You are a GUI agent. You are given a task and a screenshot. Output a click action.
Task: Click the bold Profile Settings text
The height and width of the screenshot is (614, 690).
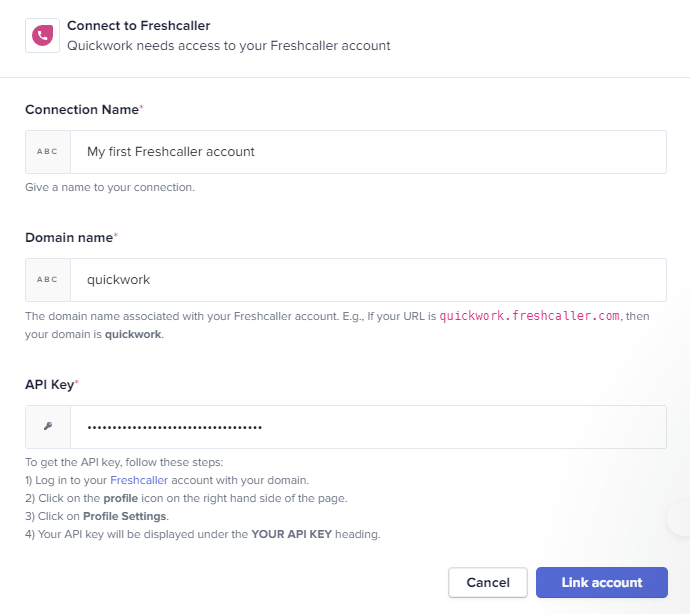125,516
